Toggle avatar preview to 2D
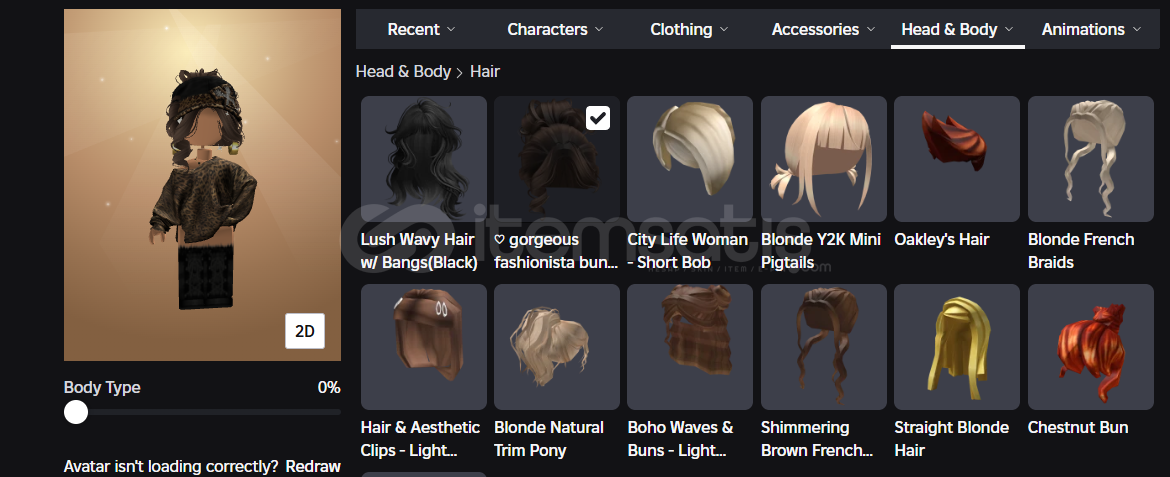This screenshot has width=1170, height=477. (x=304, y=331)
